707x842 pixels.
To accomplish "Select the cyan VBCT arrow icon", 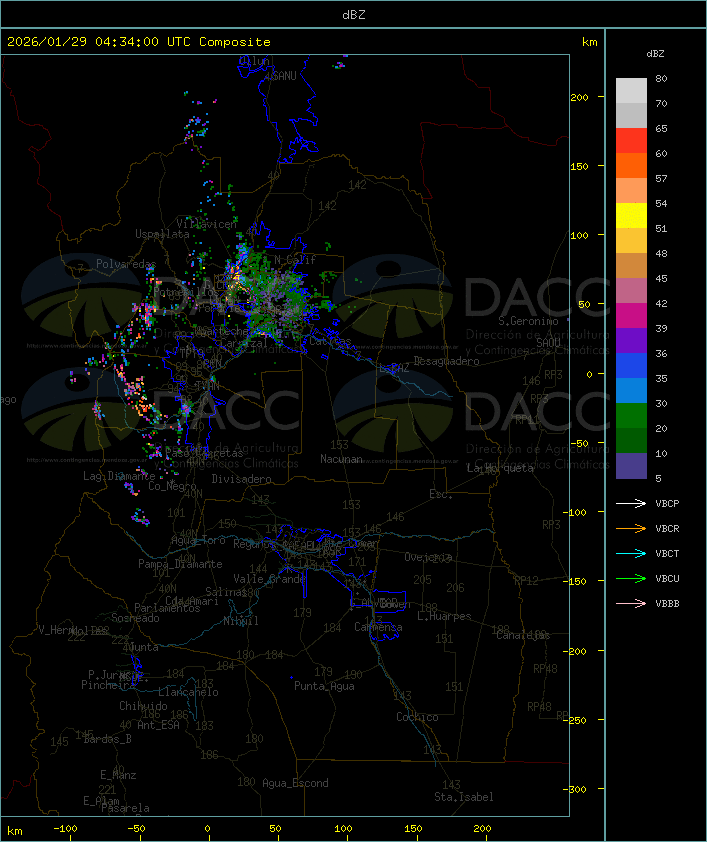I will click(x=630, y=554).
